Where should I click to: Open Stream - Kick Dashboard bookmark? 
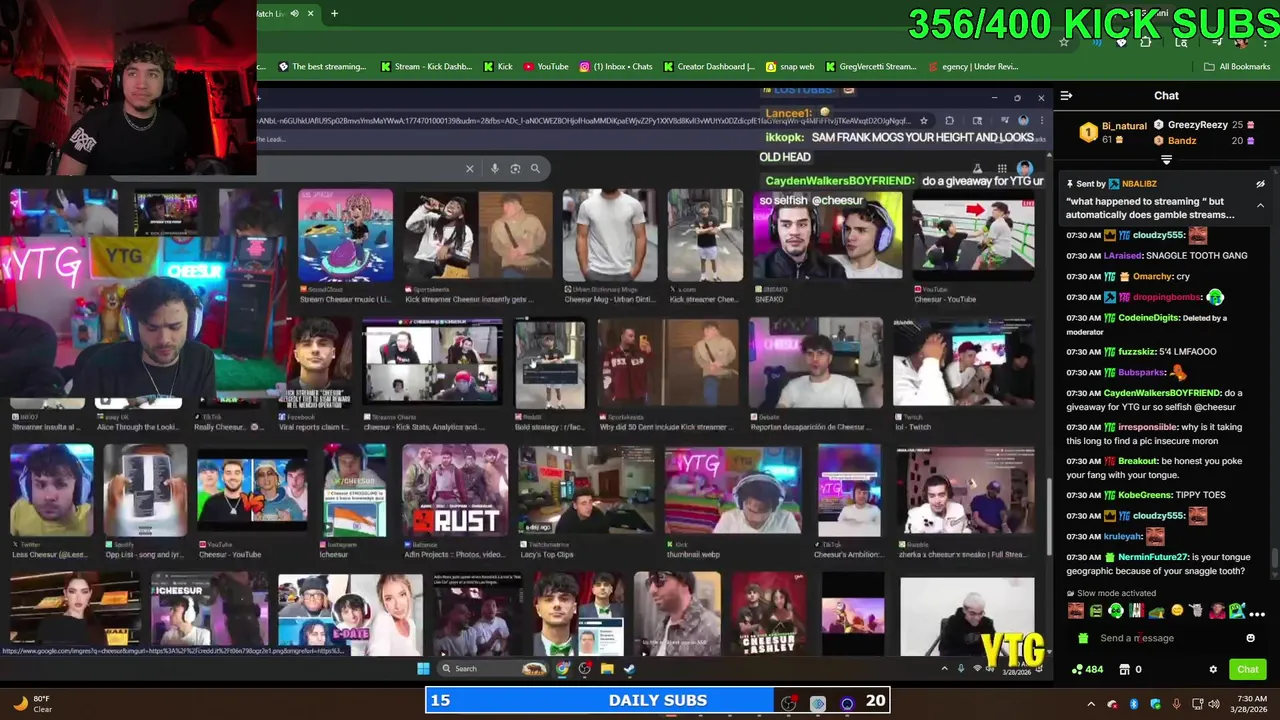tap(425, 66)
